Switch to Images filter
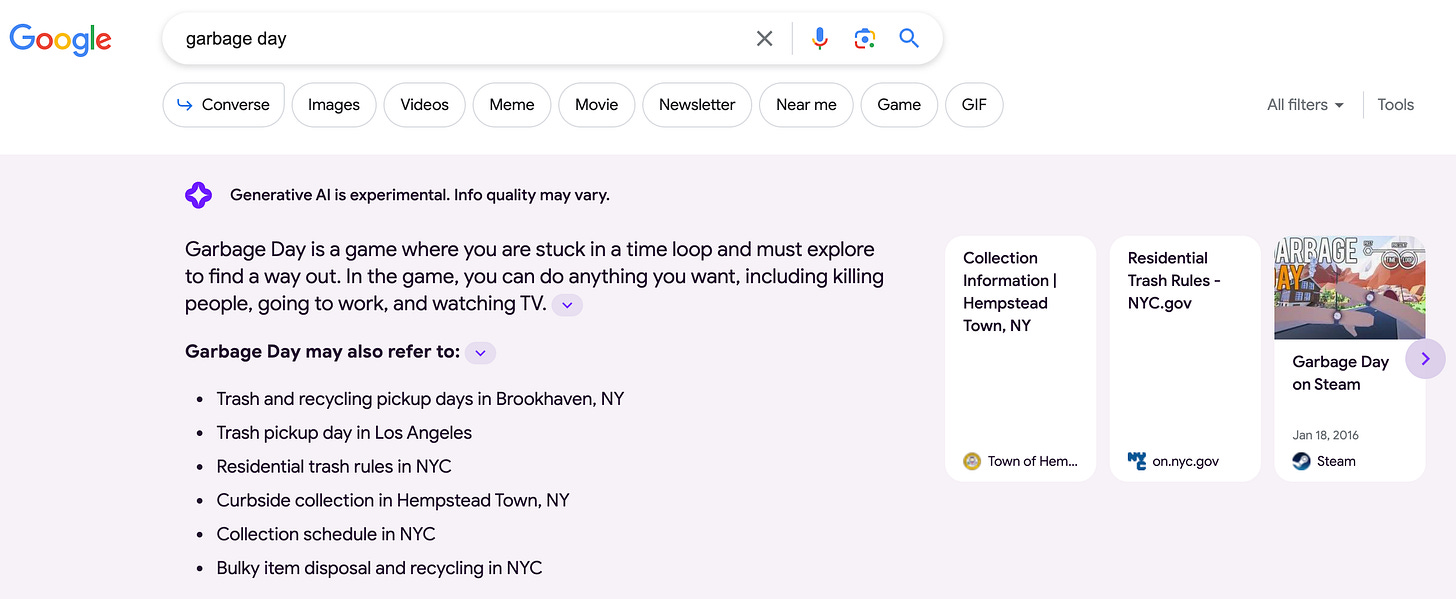This screenshot has height=599, width=1456. tap(334, 105)
